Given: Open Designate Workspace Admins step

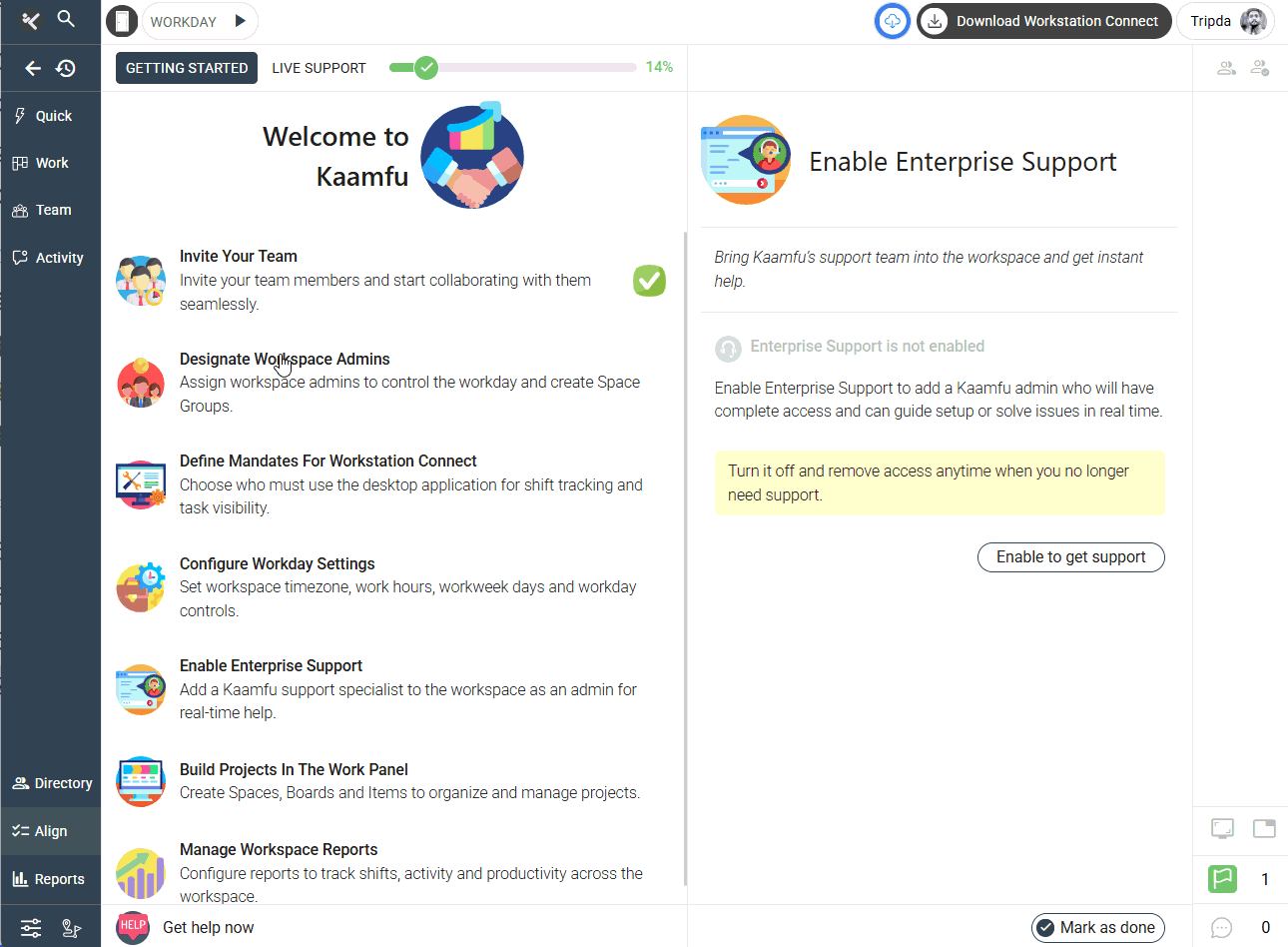Looking at the screenshot, I should pos(285,359).
